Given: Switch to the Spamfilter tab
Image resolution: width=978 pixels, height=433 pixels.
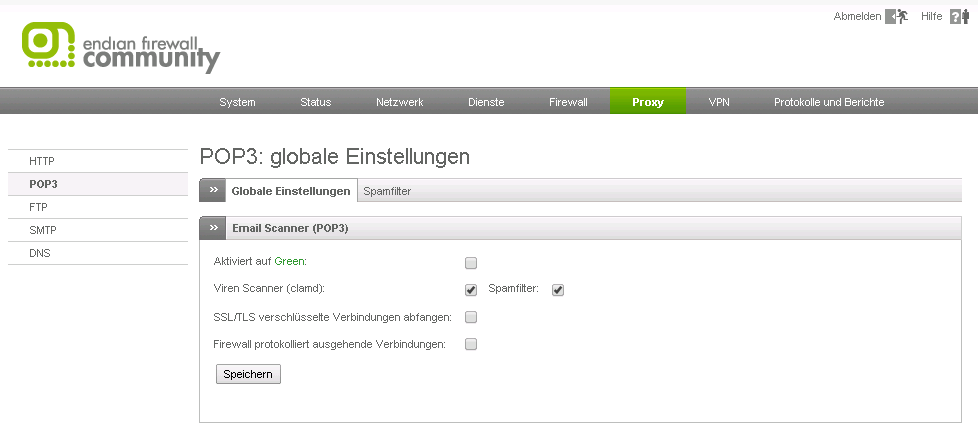Looking at the screenshot, I should coord(387,191).
